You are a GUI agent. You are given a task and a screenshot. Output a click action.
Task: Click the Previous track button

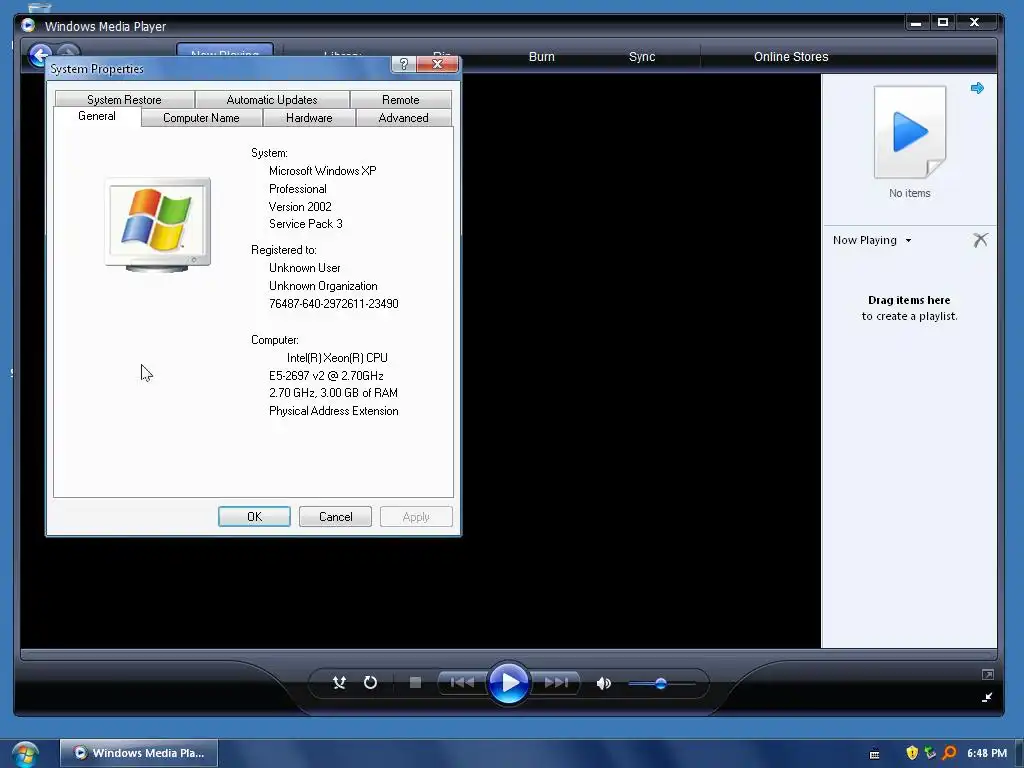tap(462, 682)
